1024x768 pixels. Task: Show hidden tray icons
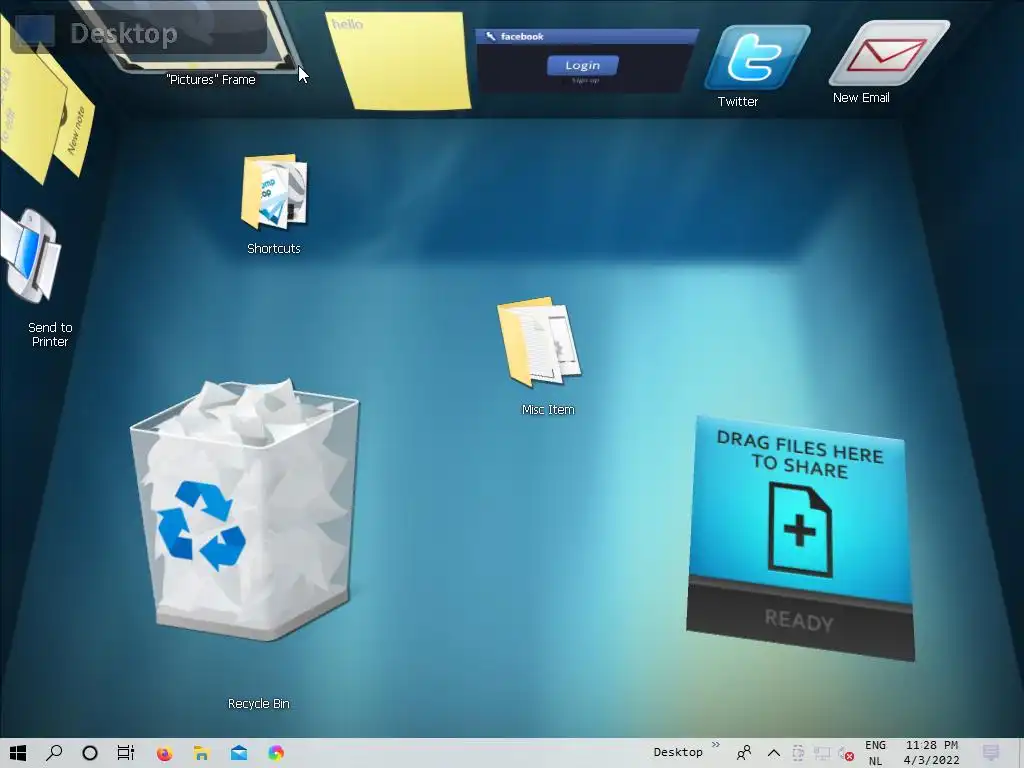pos(774,753)
